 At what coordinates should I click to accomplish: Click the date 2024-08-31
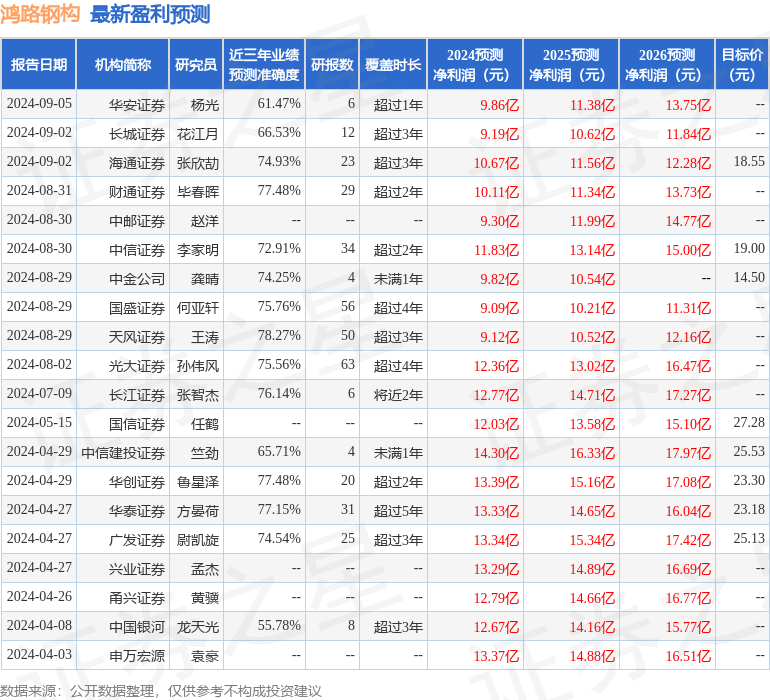point(39,190)
